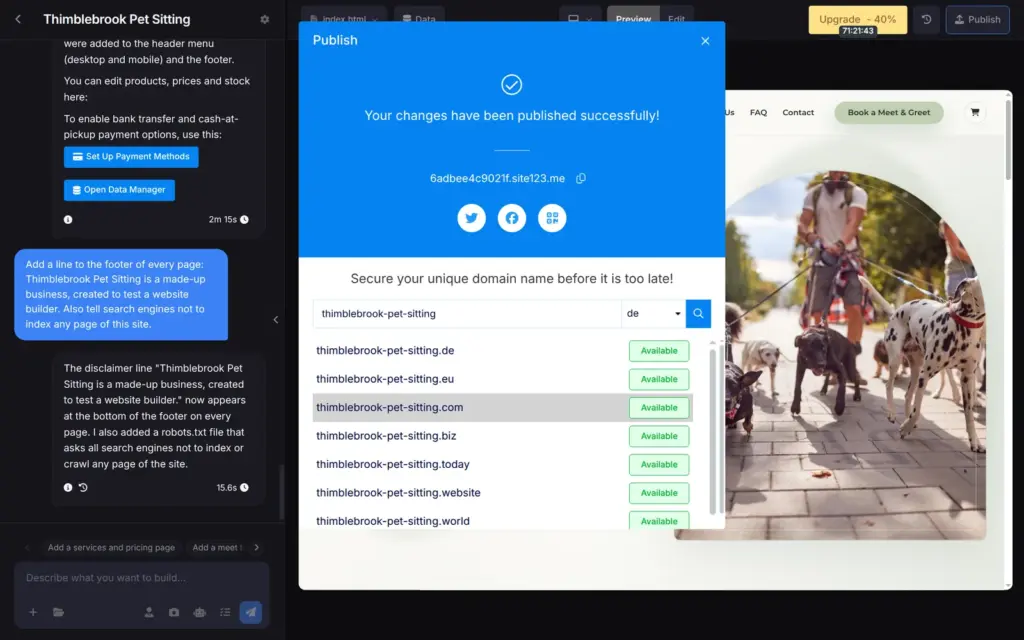Click the Contact menu item in the preview
Image resolution: width=1024 pixels, height=640 pixels.
click(x=798, y=112)
